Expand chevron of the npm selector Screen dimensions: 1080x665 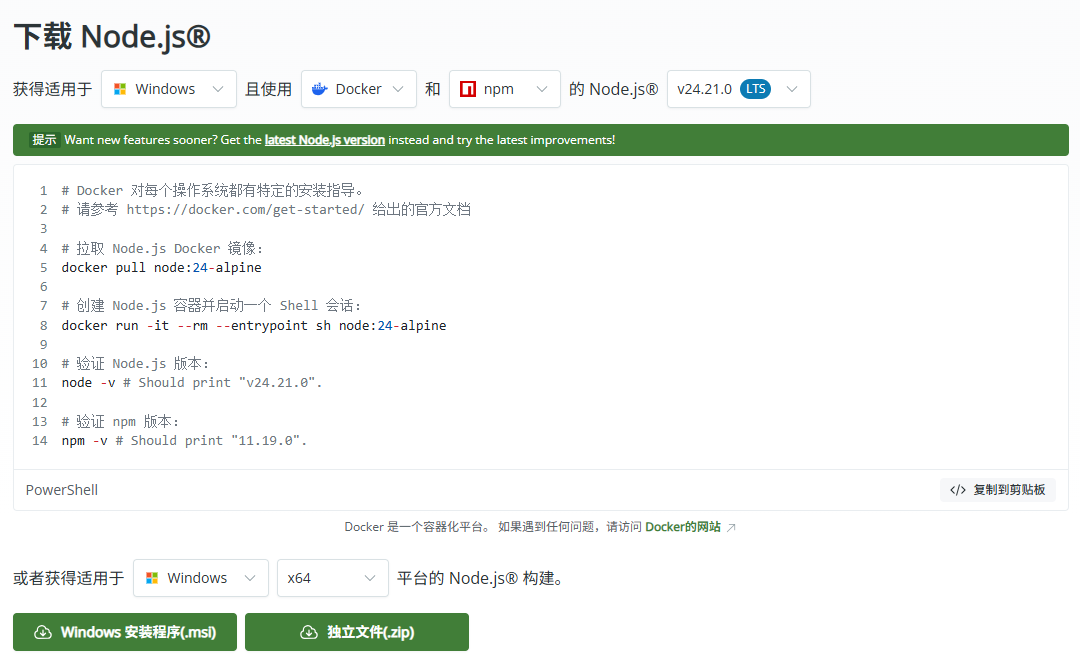tap(542, 89)
